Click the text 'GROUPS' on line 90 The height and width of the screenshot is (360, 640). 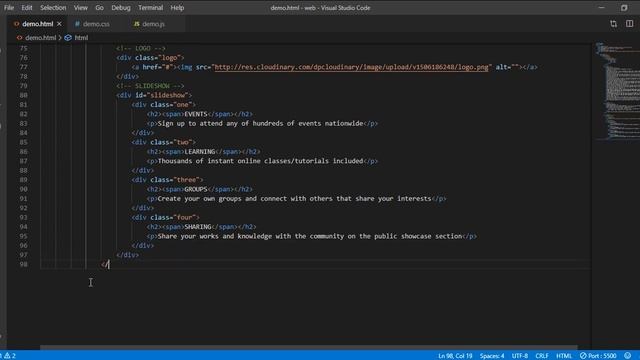pyautogui.click(x=196, y=189)
